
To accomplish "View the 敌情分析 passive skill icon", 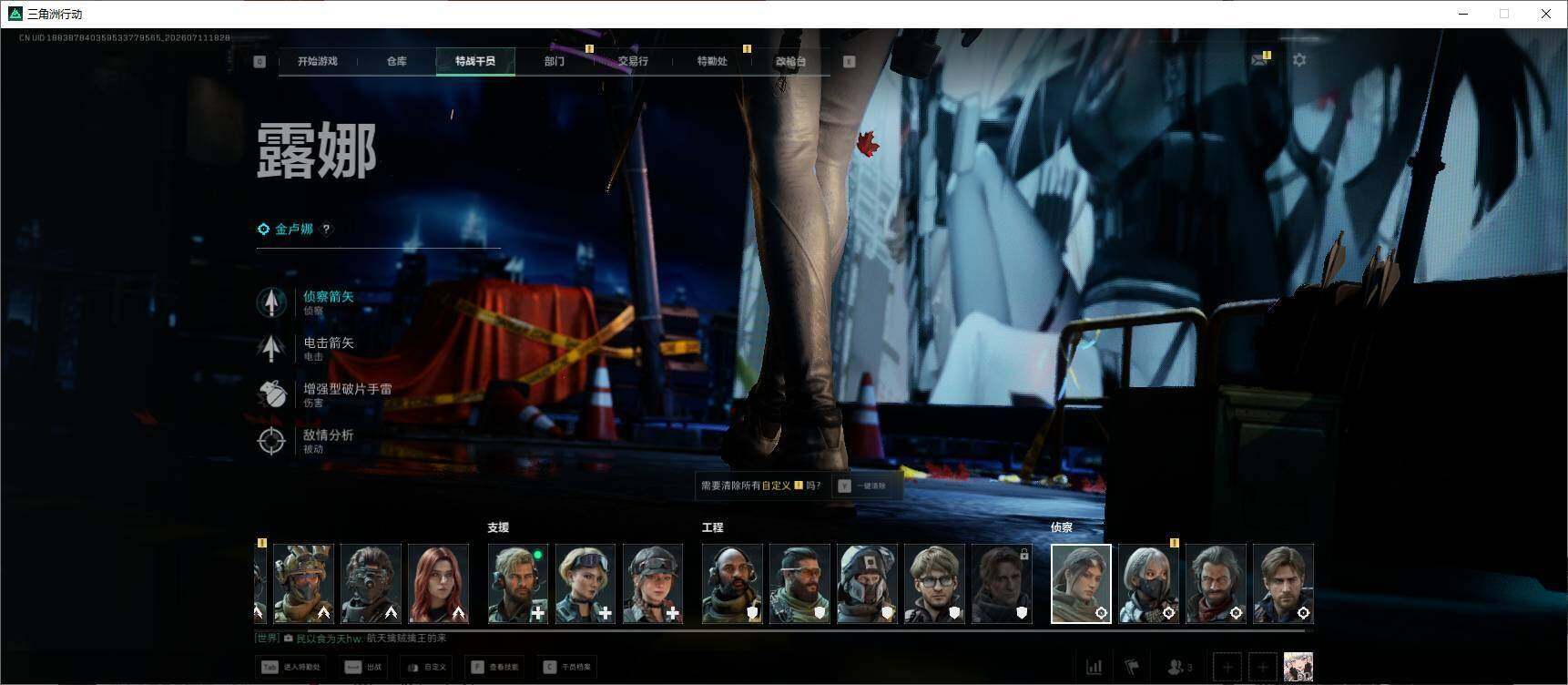I will [x=271, y=441].
